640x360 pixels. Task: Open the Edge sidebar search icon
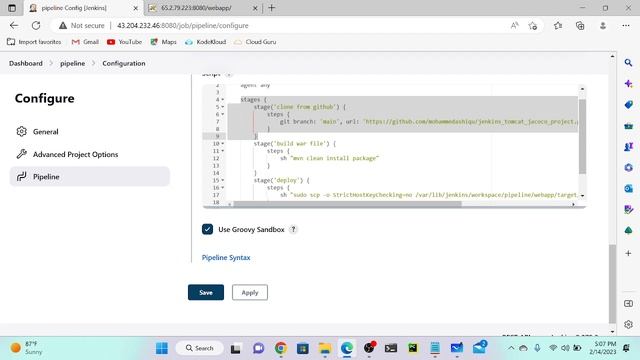tap(629, 63)
